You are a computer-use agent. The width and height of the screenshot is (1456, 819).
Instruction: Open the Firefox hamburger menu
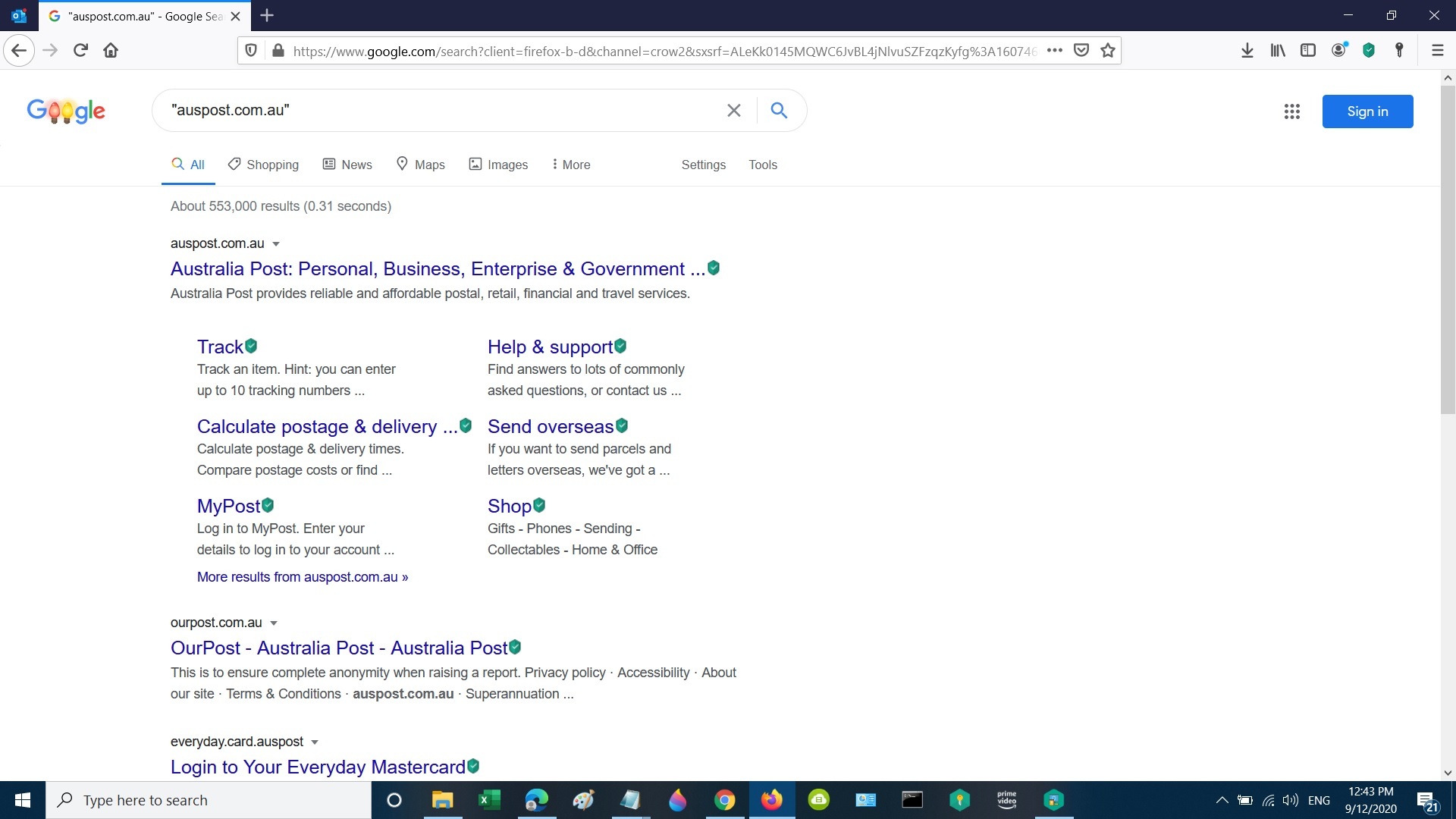(1437, 51)
